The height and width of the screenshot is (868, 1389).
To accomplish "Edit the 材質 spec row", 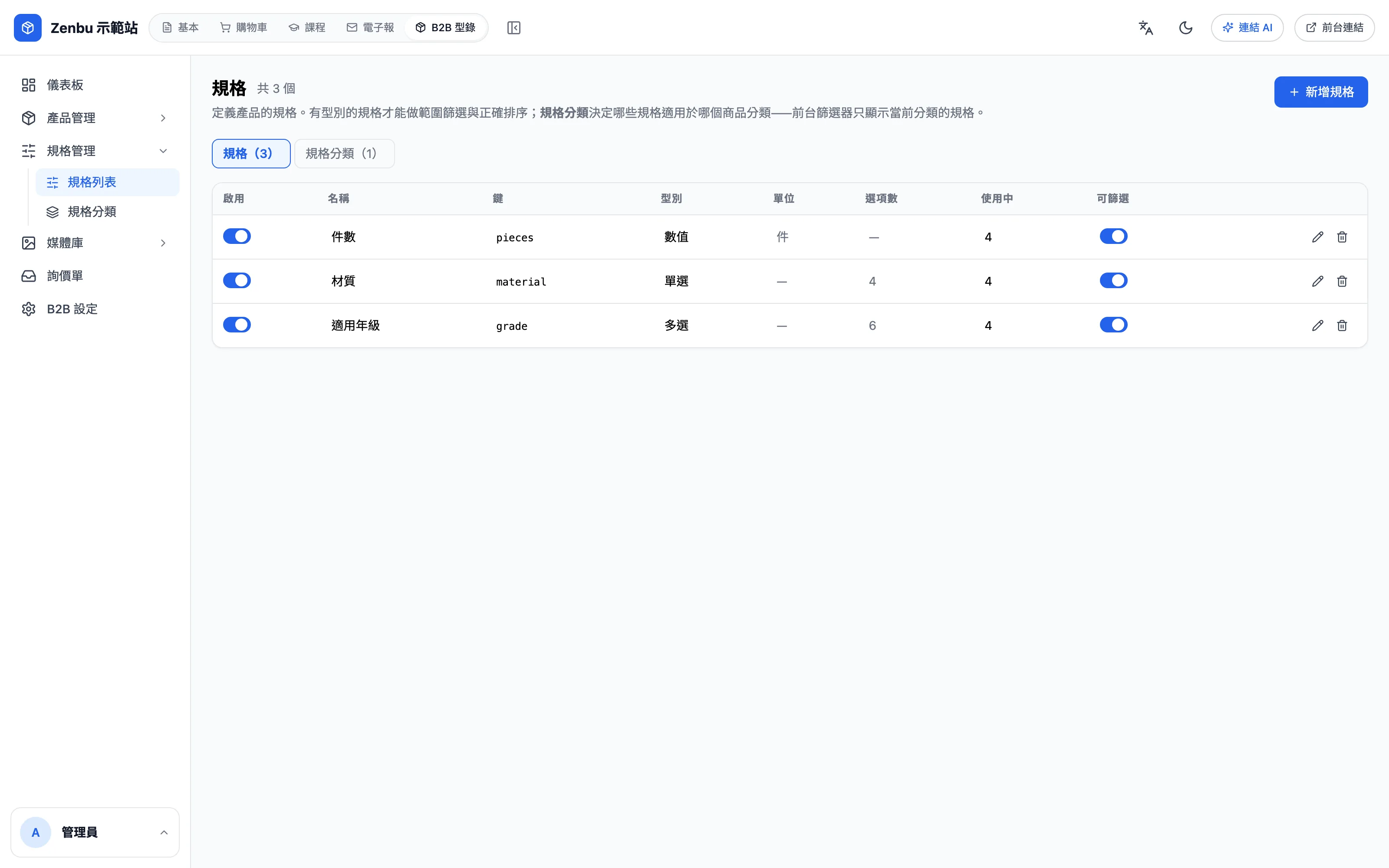I will (1317, 281).
